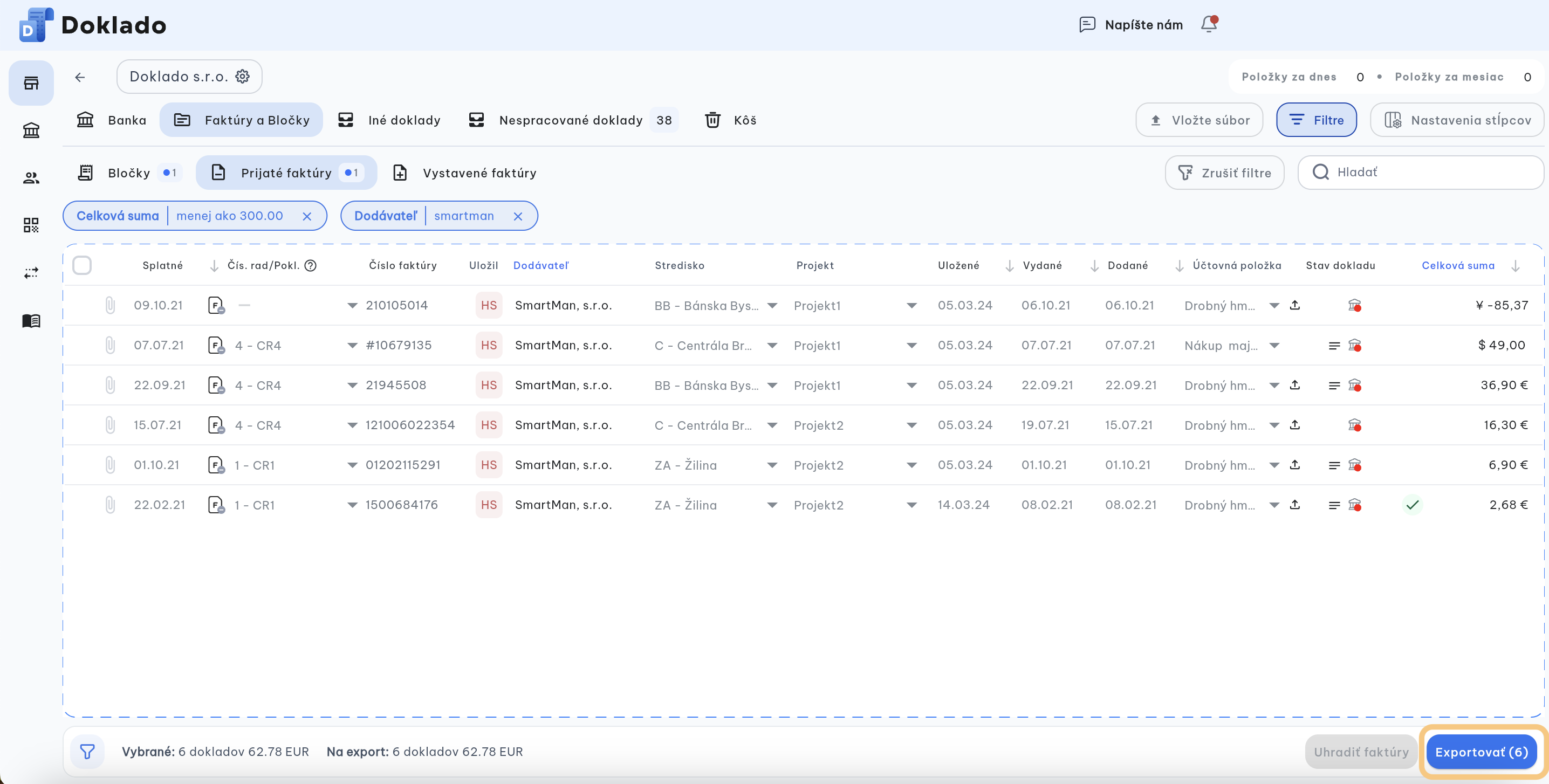Open the lines icon in row #10679135

[x=1334, y=346]
